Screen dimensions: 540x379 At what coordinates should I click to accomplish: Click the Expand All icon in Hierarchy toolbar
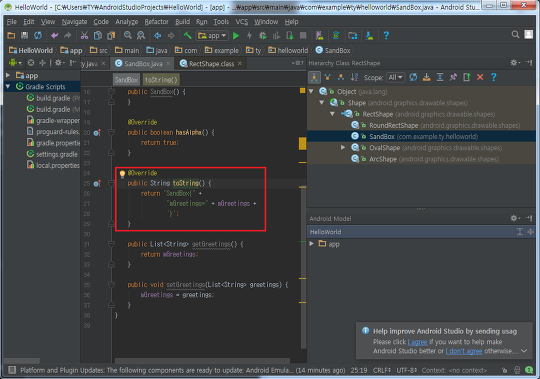440,77
